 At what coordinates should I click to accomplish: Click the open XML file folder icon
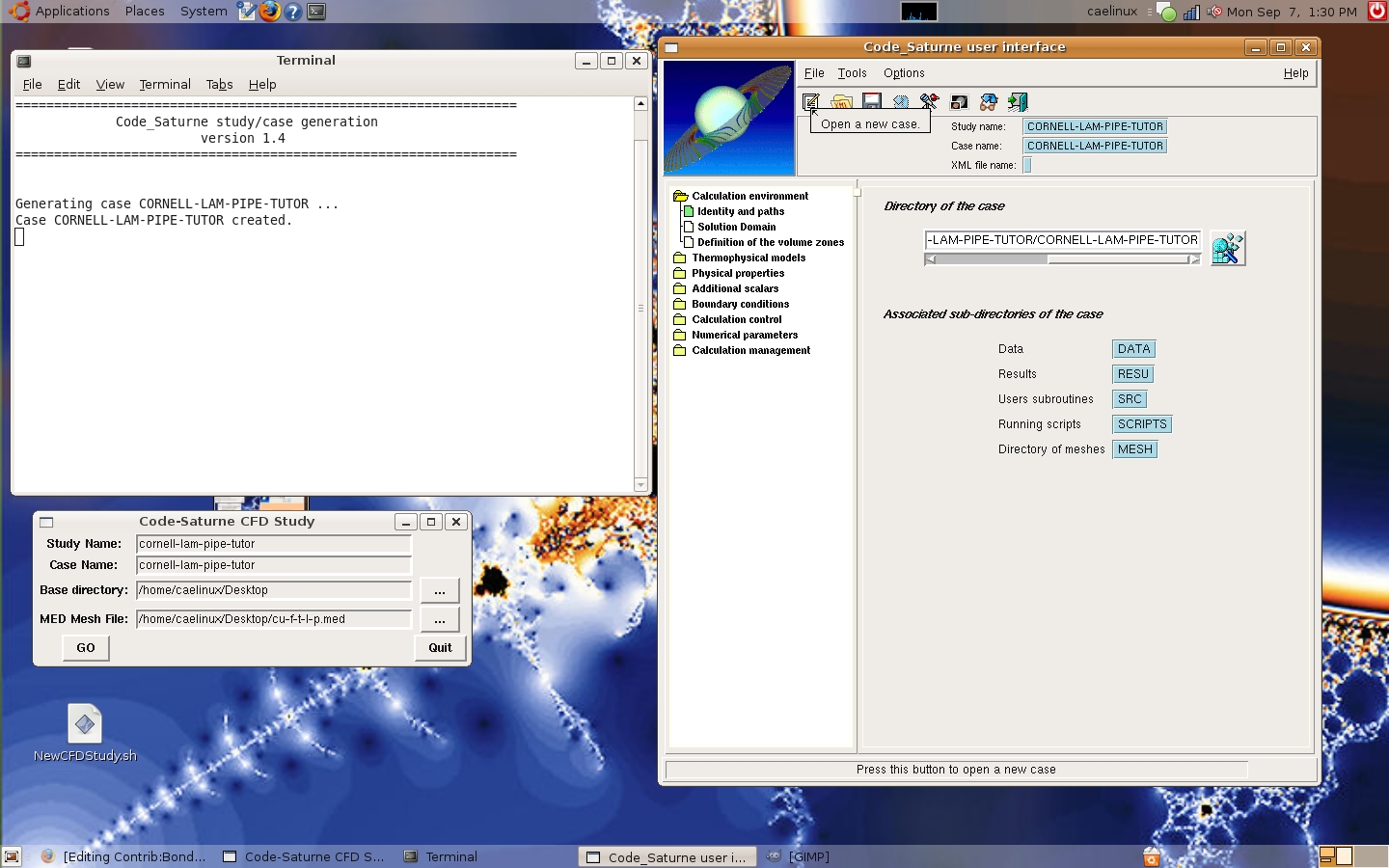(842, 101)
